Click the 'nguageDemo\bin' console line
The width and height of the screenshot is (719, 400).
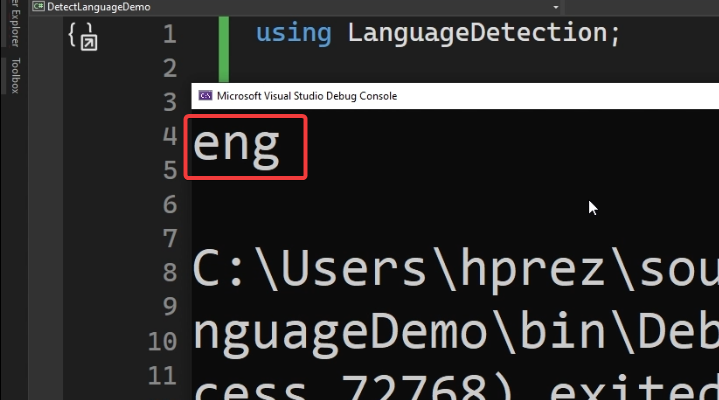(455, 328)
